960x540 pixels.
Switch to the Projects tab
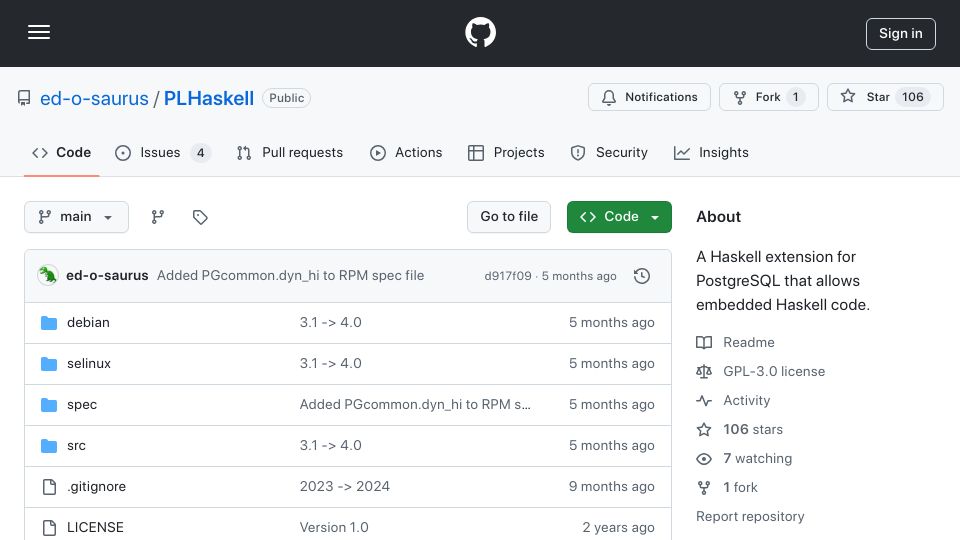point(506,152)
